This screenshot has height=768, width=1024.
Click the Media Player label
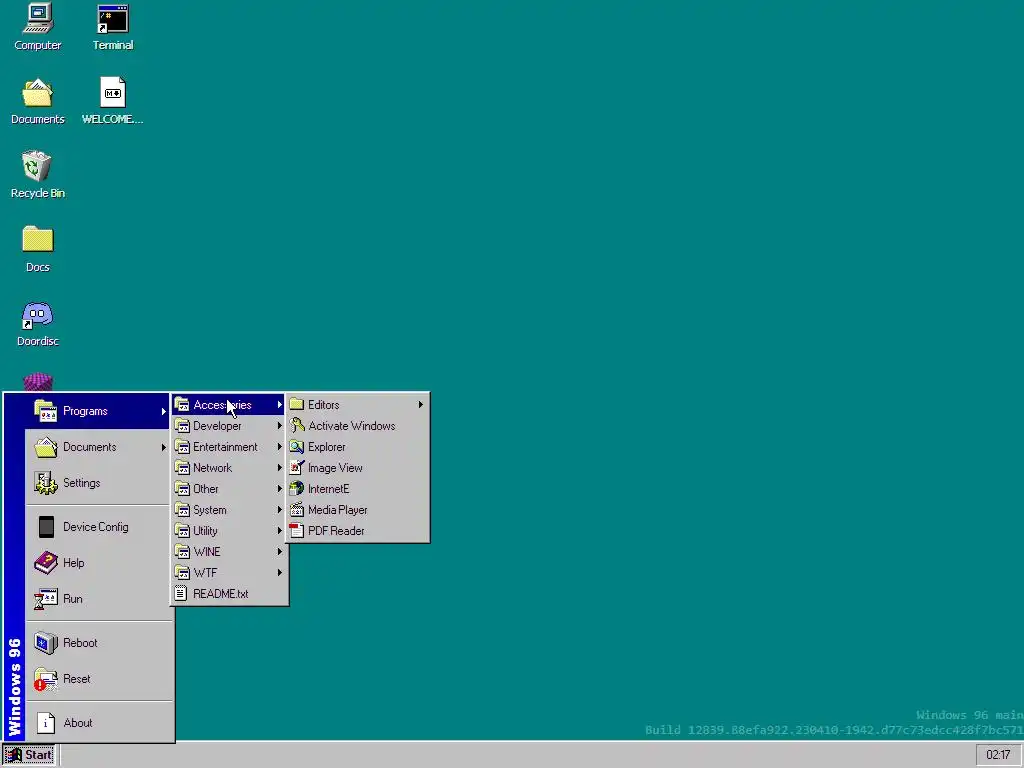(338, 509)
